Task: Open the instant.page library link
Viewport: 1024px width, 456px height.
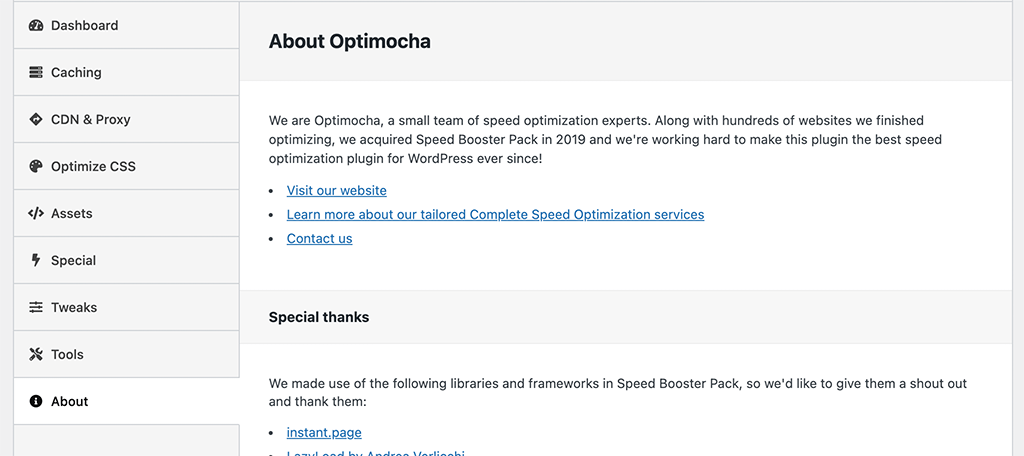Action: [324, 432]
